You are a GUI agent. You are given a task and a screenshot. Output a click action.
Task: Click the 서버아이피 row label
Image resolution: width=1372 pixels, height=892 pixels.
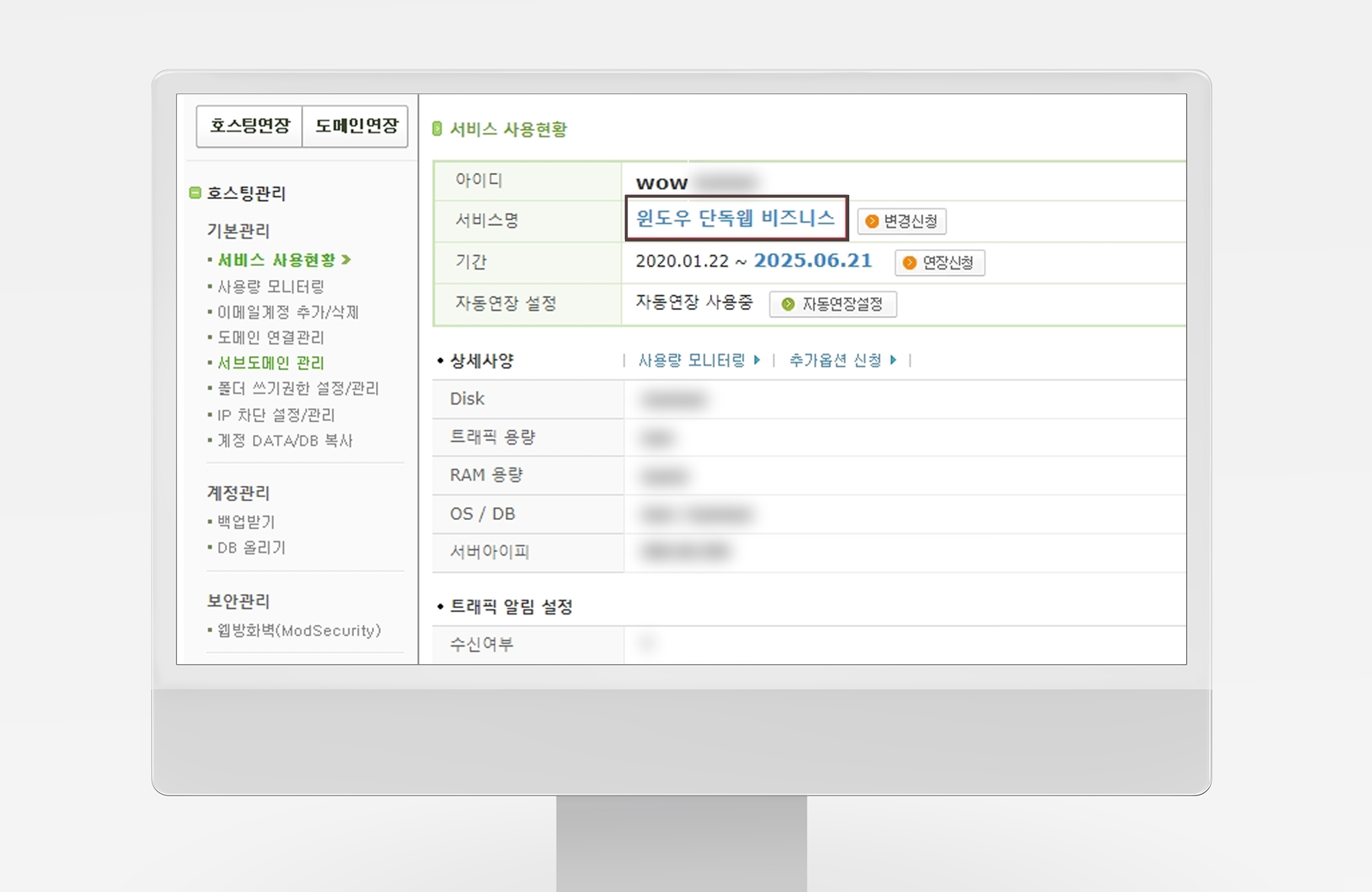[x=490, y=552]
